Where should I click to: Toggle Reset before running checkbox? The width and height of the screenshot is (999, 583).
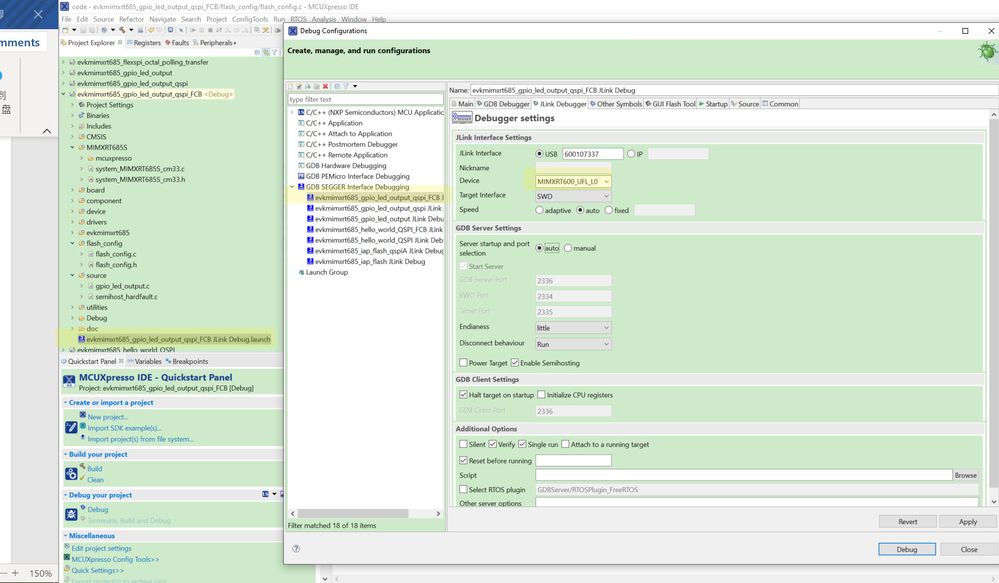click(x=463, y=460)
